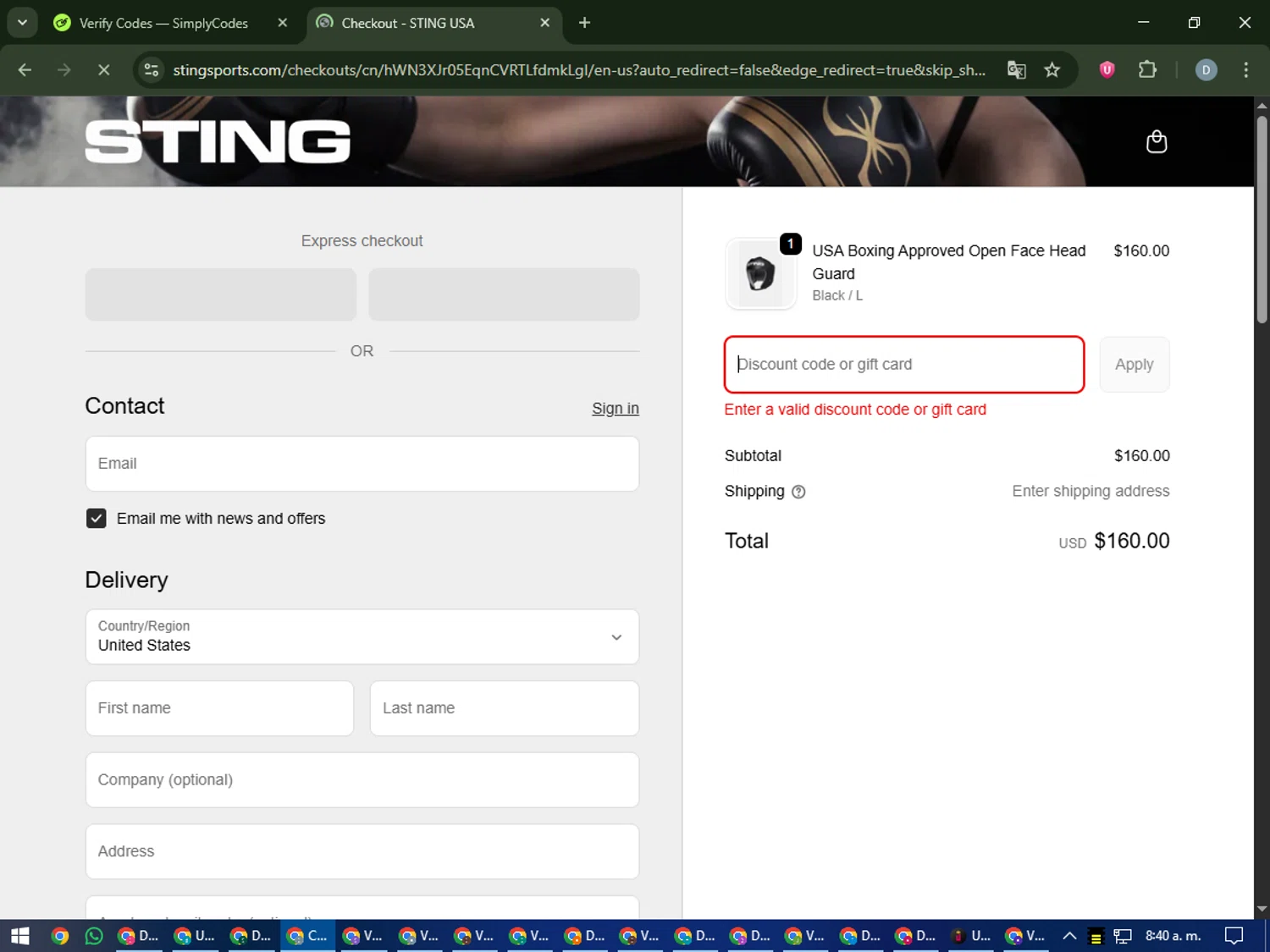
Task: Open the red shield extension icon
Action: tap(1107, 70)
